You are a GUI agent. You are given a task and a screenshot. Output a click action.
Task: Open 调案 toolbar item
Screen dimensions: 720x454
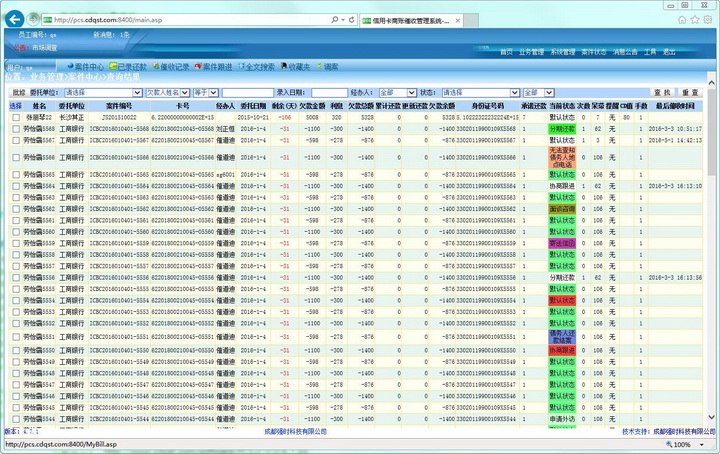(327, 67)
